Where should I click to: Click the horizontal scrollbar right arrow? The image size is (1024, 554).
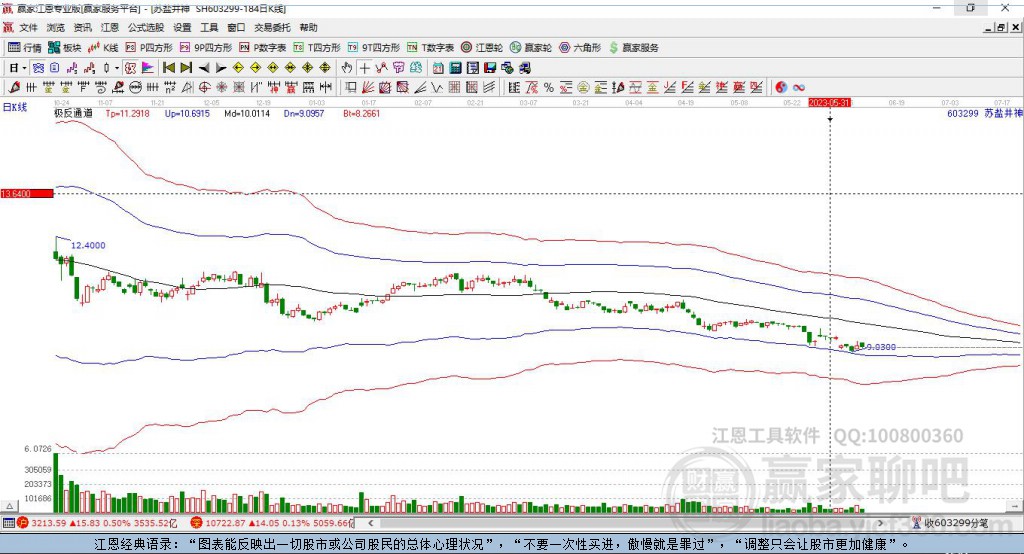(880, 523)
